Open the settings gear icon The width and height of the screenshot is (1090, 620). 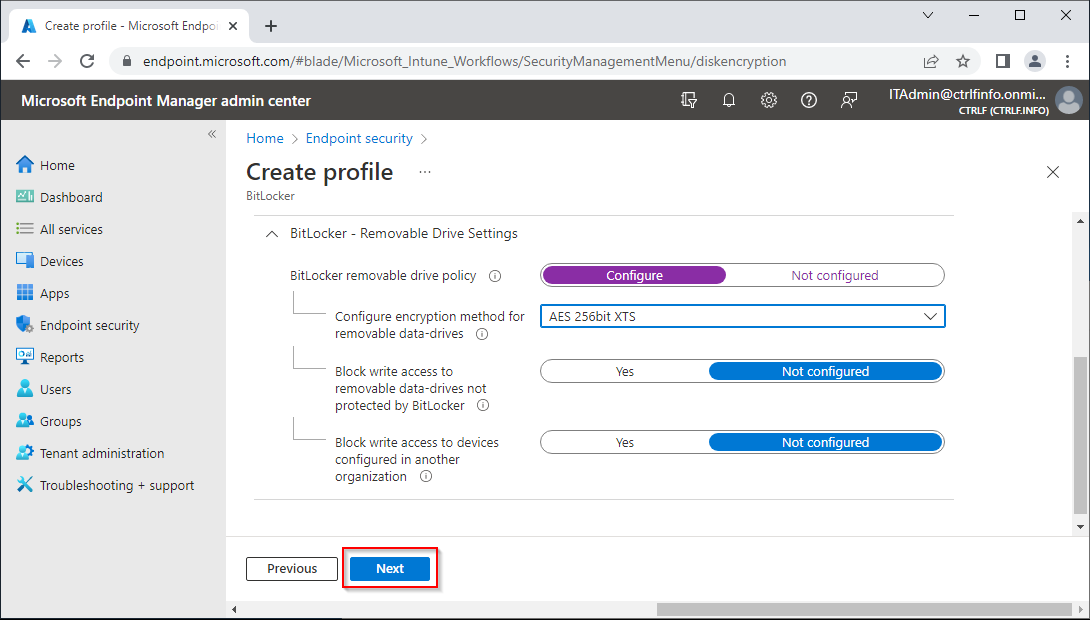point(769,100)
